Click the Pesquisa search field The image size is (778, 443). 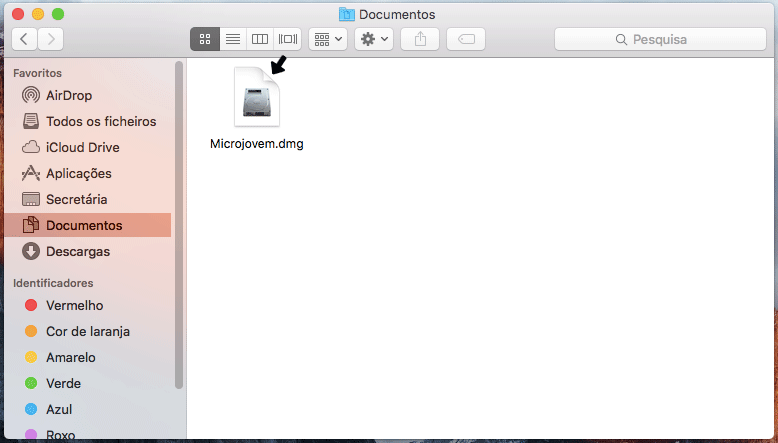[660, 39]
